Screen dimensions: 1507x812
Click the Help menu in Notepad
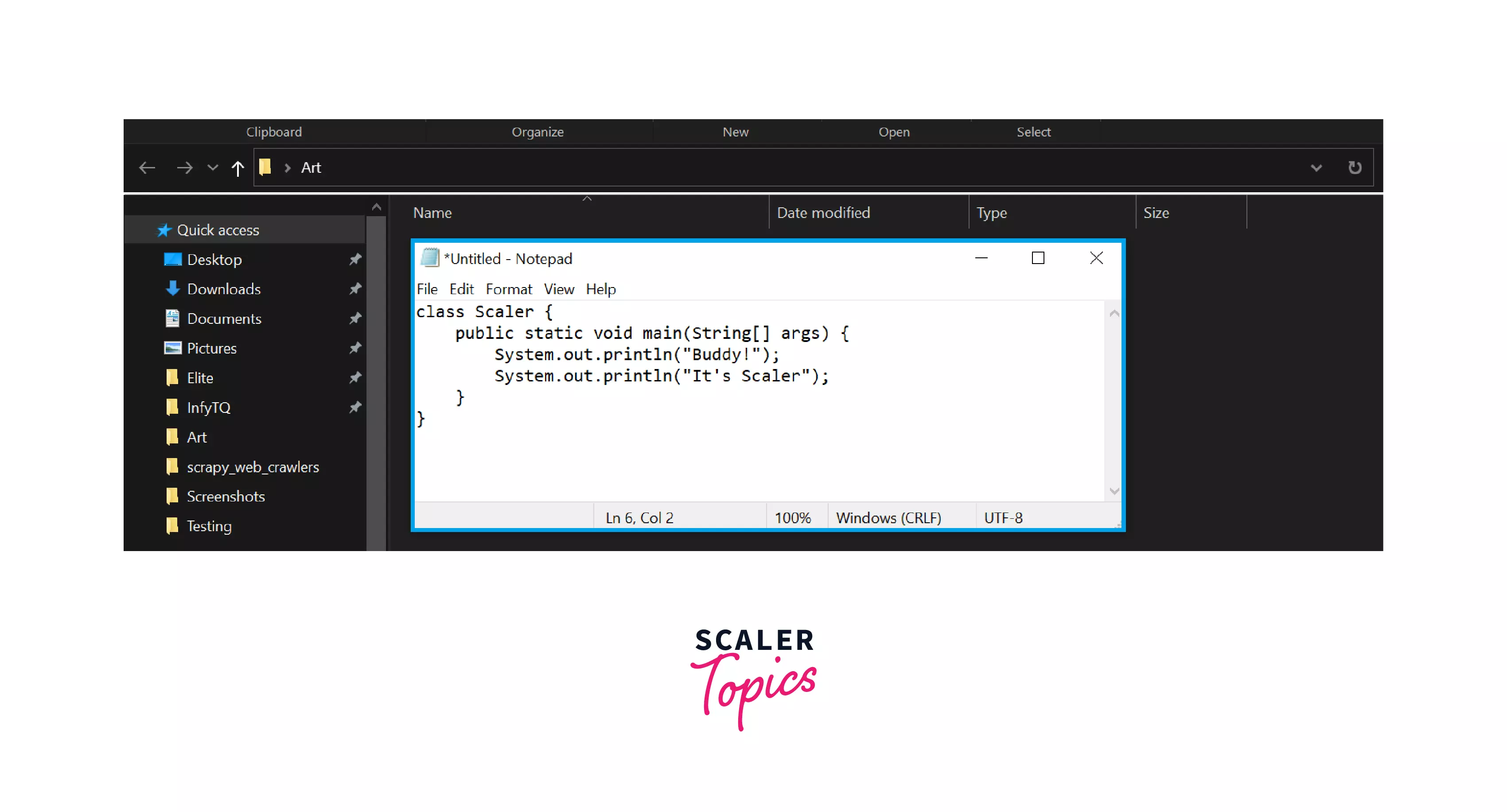tap(600, 288)
